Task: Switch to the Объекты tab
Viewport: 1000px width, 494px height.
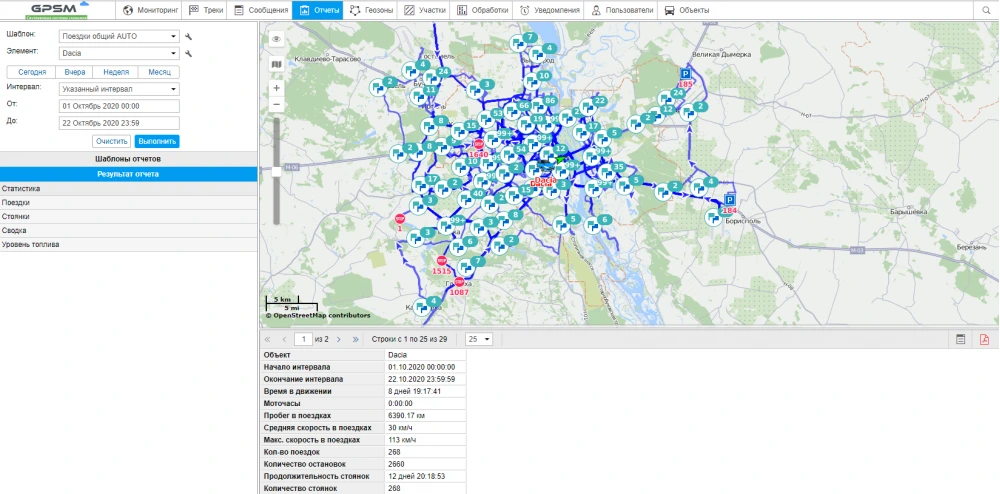Action: pos(687,10)
